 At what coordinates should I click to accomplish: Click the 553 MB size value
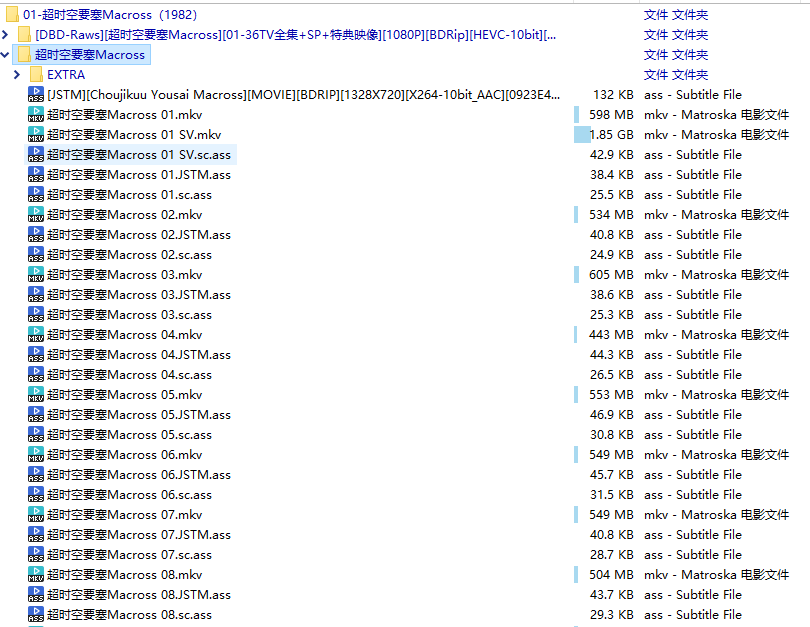pyautogui.click(x=612, y=395)
